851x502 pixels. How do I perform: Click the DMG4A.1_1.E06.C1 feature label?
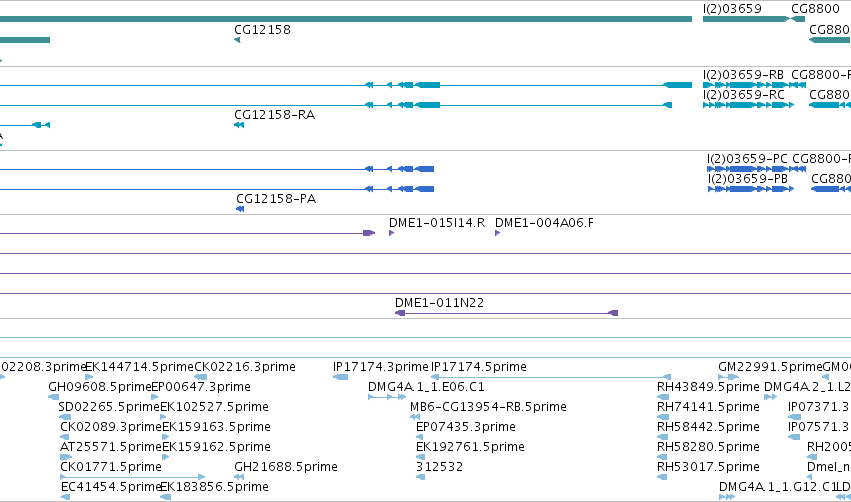click(x=426, y=387)
